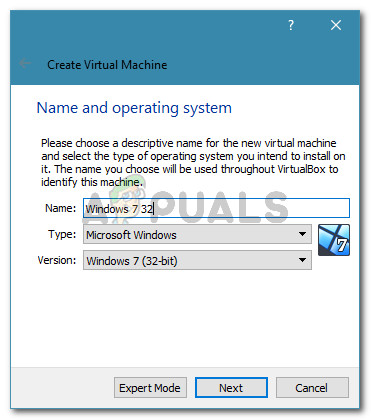The image size is (371, 420).
Task: Click the 'Type:' label
Action: coord(62,234)
